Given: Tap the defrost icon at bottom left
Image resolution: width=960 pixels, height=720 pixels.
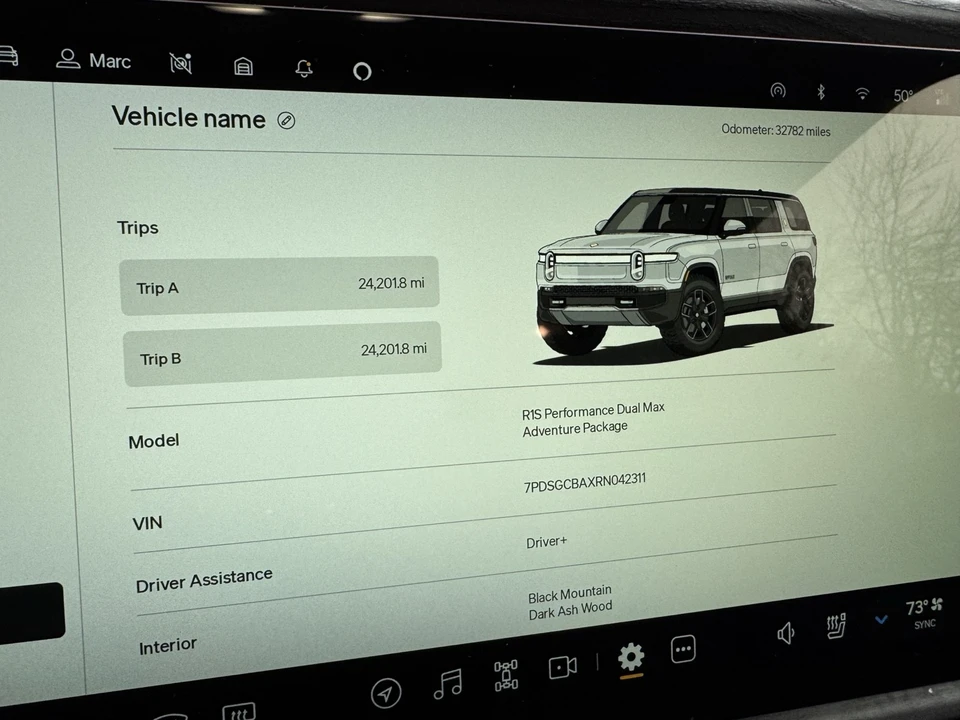Looking at the screenshot, I should (x=239, y=712).
